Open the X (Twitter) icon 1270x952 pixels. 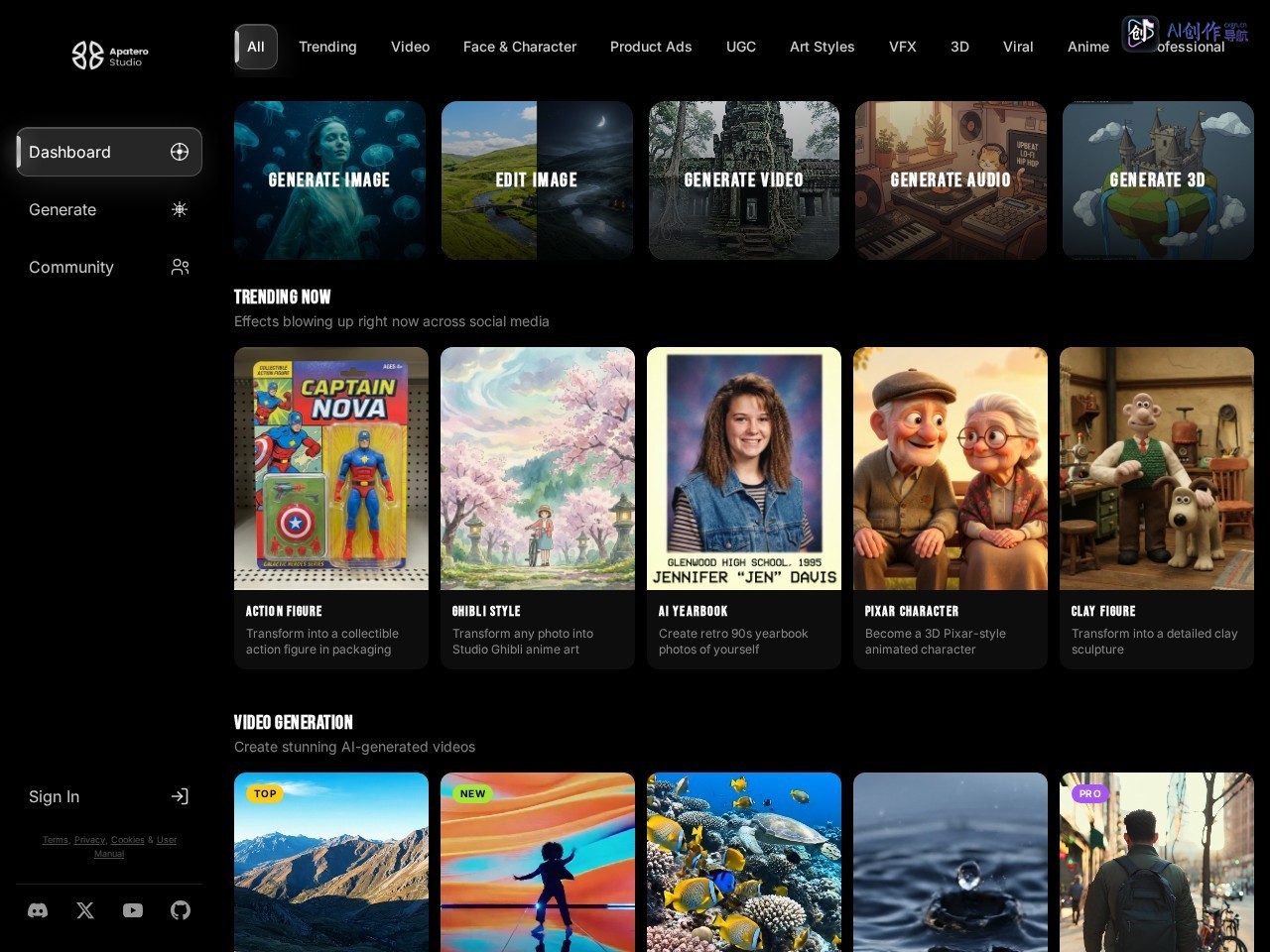point(85,910)
